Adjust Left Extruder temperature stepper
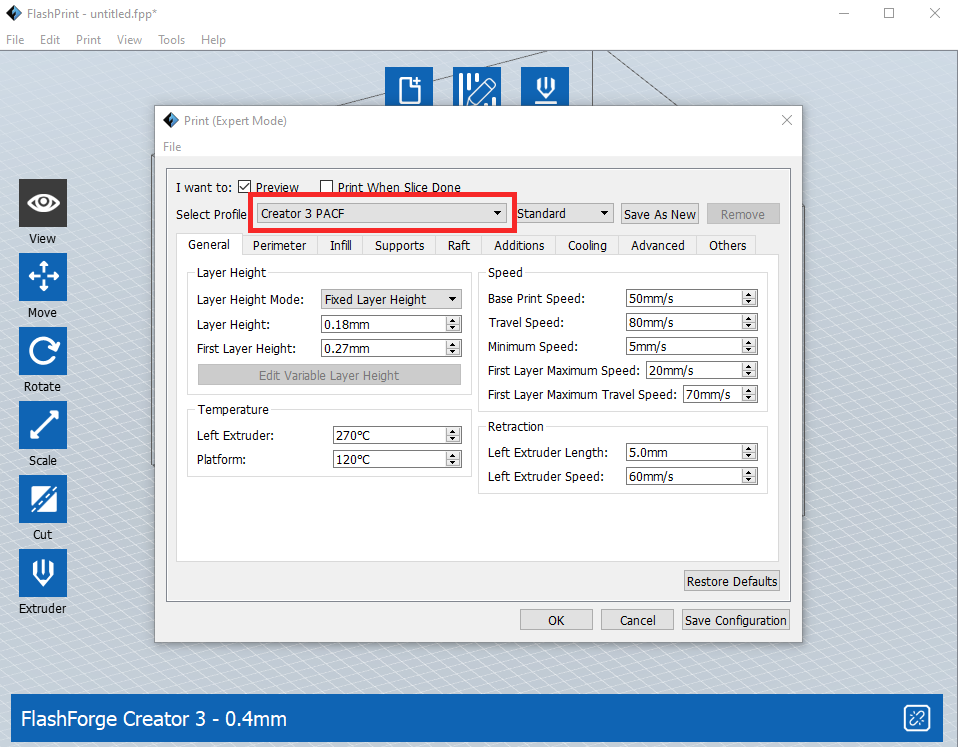This screenshot has width=958, height=747. (453, 435)
